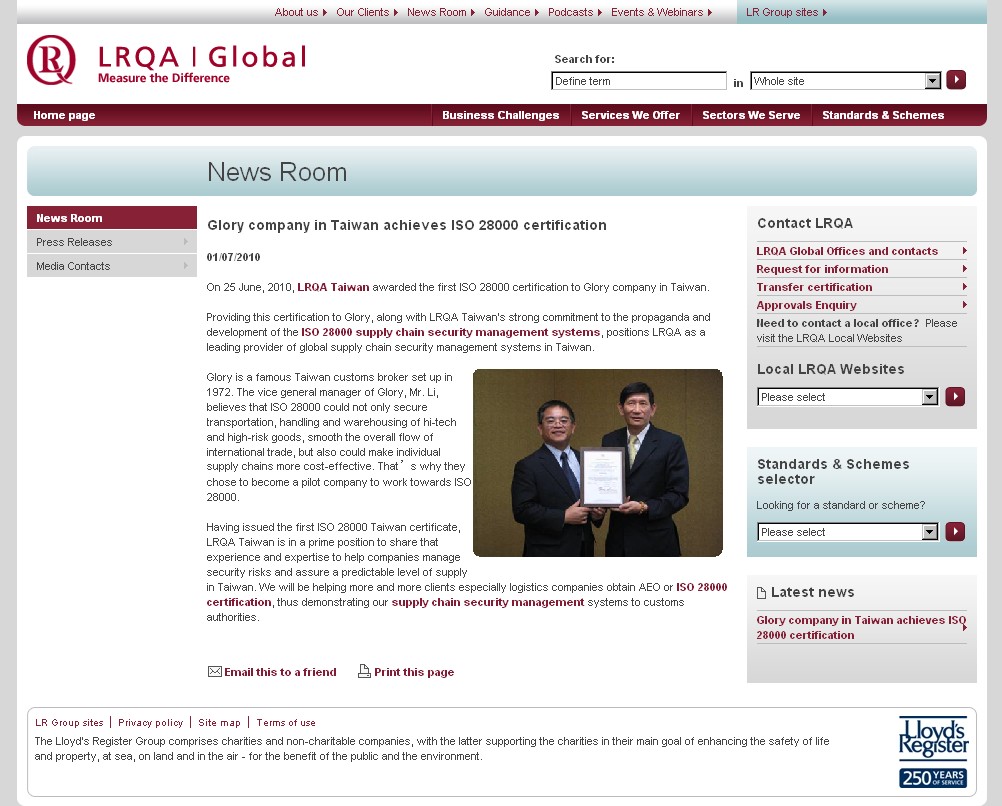Screen dimensions: 1002x806
Task: Click the arrow on Press Releases row
Action: pos(185,242)
